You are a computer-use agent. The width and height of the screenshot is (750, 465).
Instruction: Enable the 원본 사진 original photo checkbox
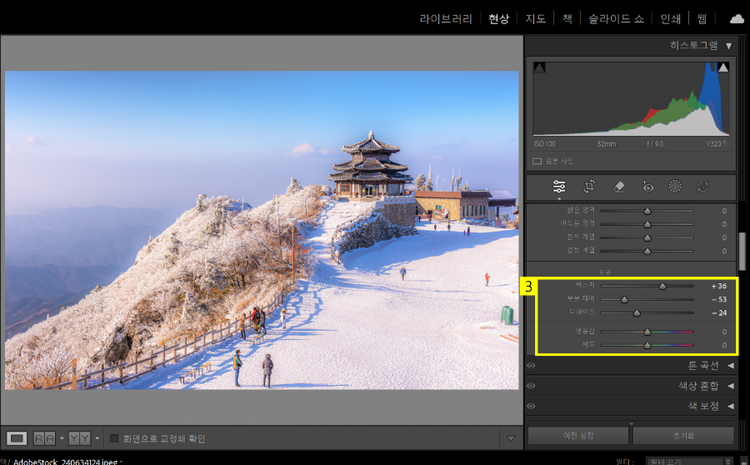[x=537, y=161]
